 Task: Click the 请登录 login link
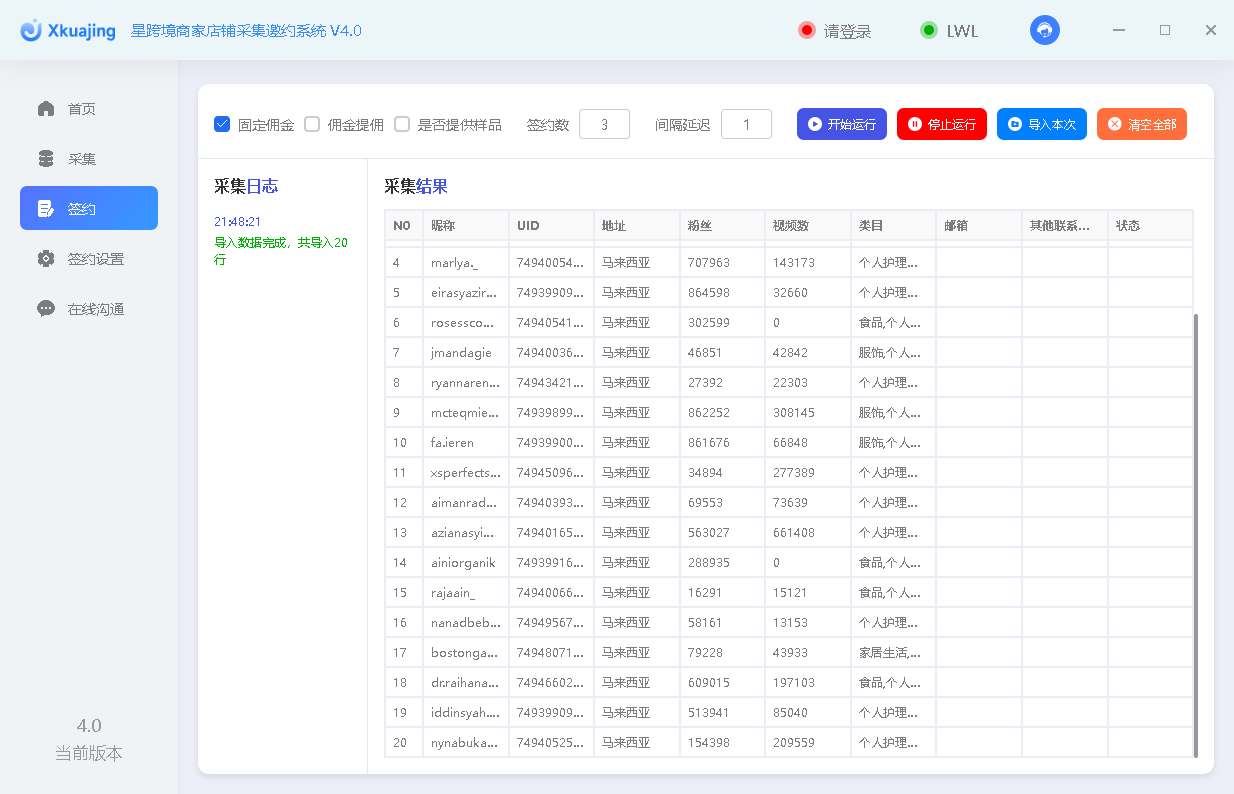coord(847,31)
